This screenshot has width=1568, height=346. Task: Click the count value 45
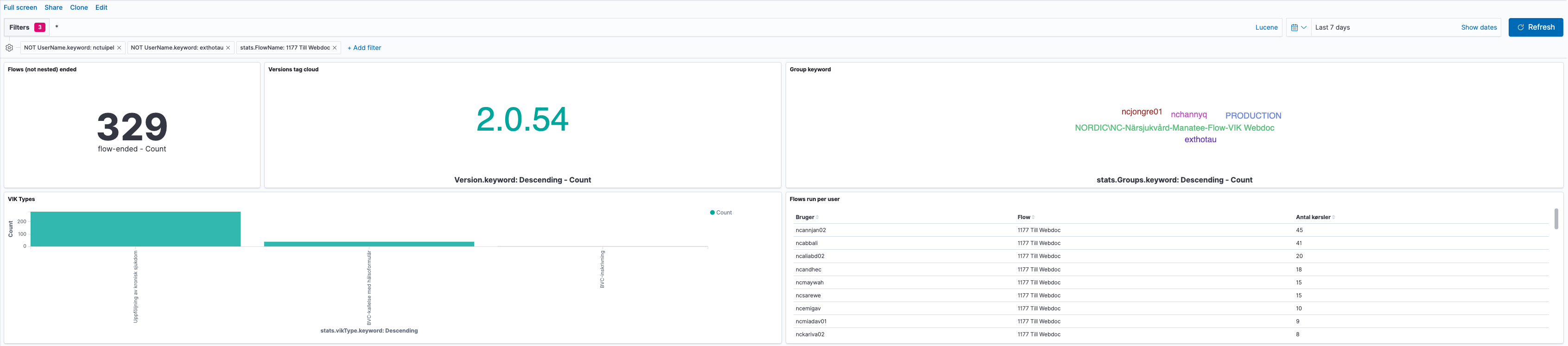1299,230
